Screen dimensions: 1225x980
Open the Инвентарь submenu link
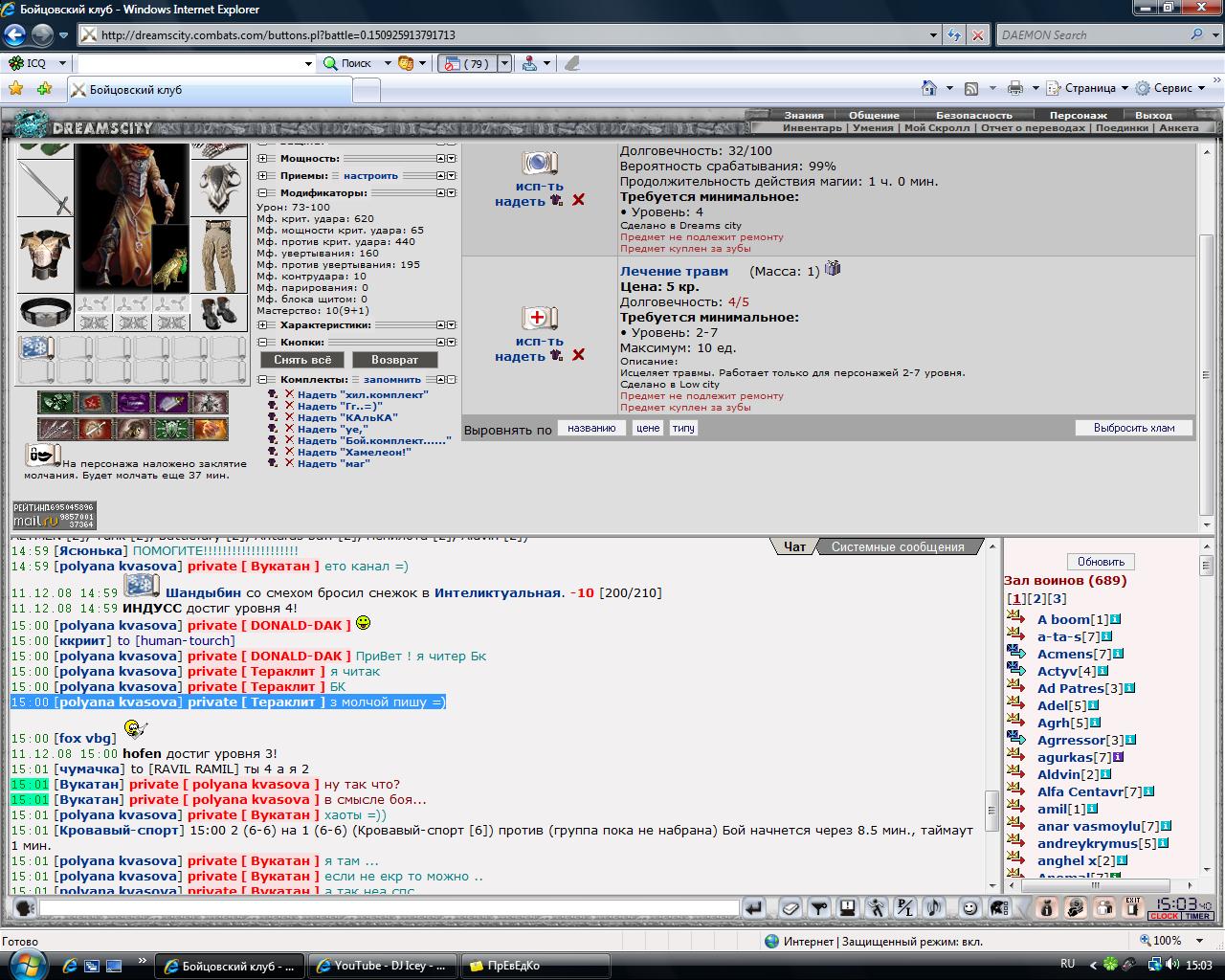812,127
